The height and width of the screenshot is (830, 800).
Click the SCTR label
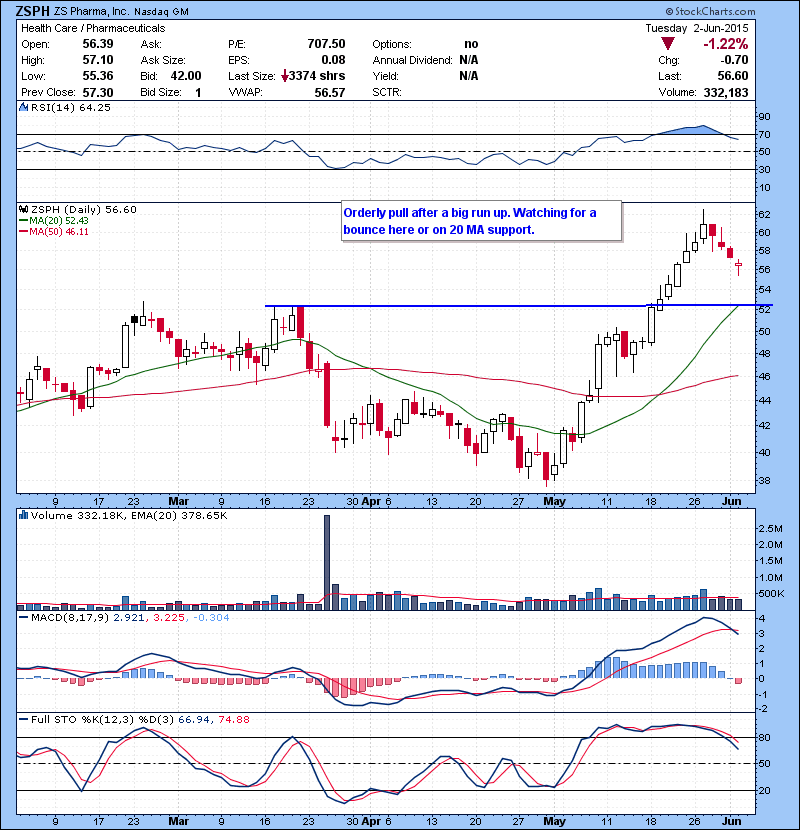point(387,93)
